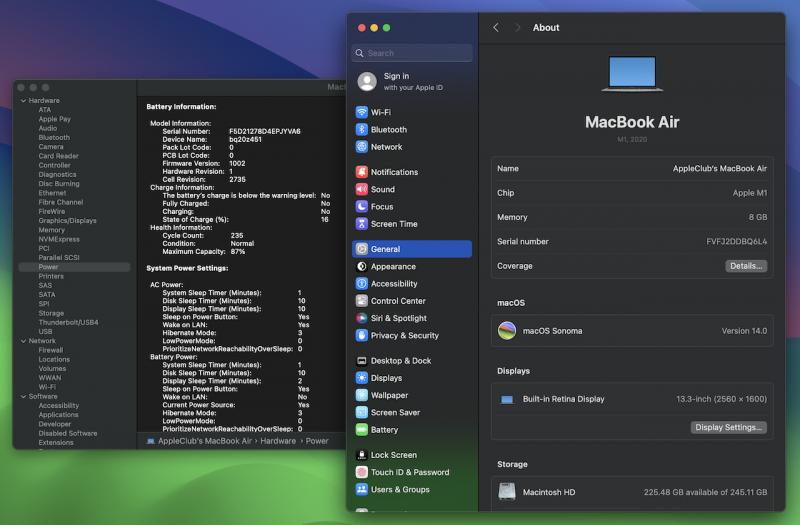Select Control Center icon
800x525 pixels.
tap(361, 301)
